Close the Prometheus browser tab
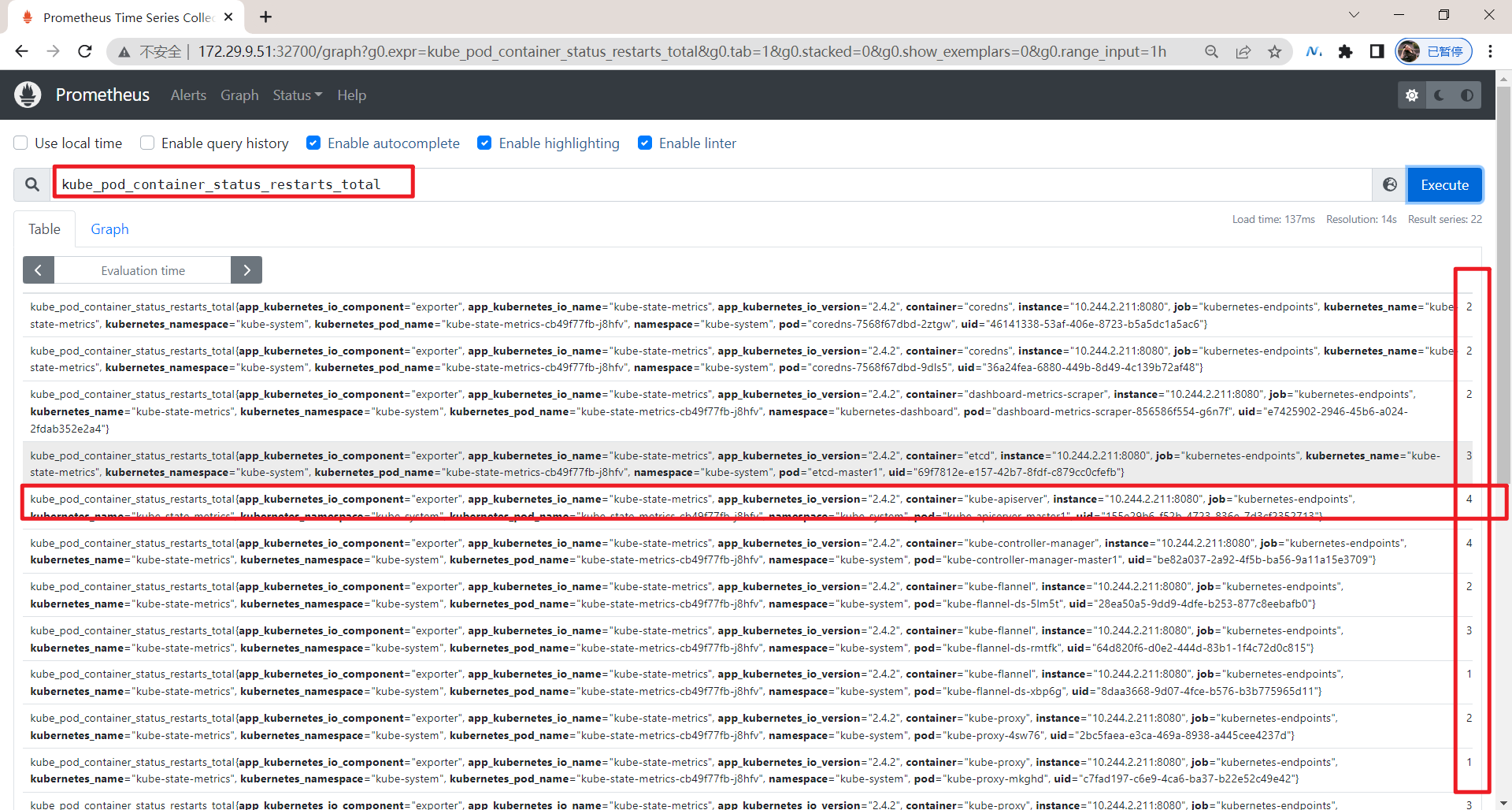The height and width of the screenshot is (810, 1512). [x=228, y=17]
